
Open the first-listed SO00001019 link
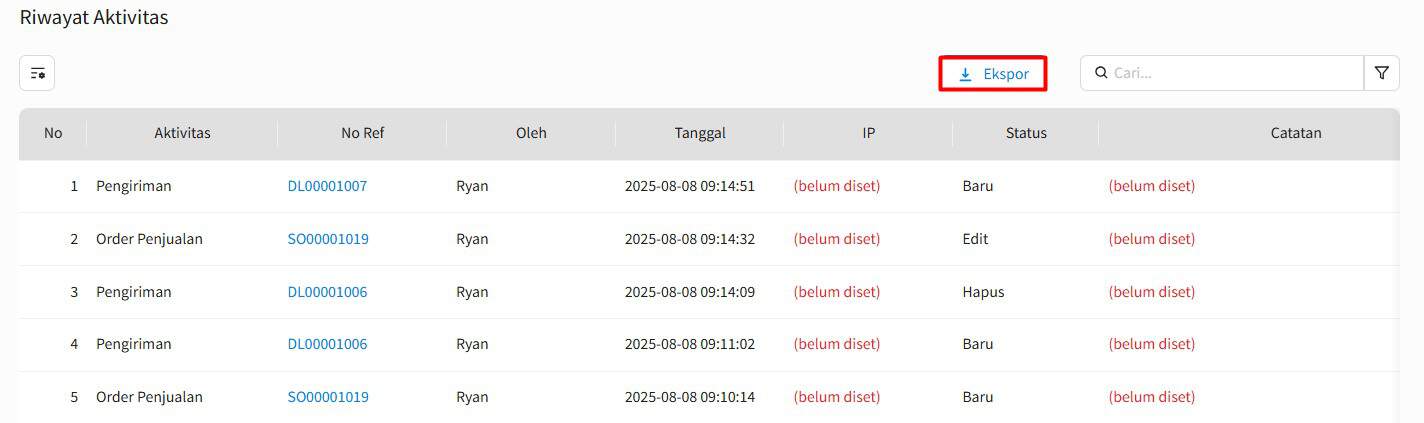328,239
